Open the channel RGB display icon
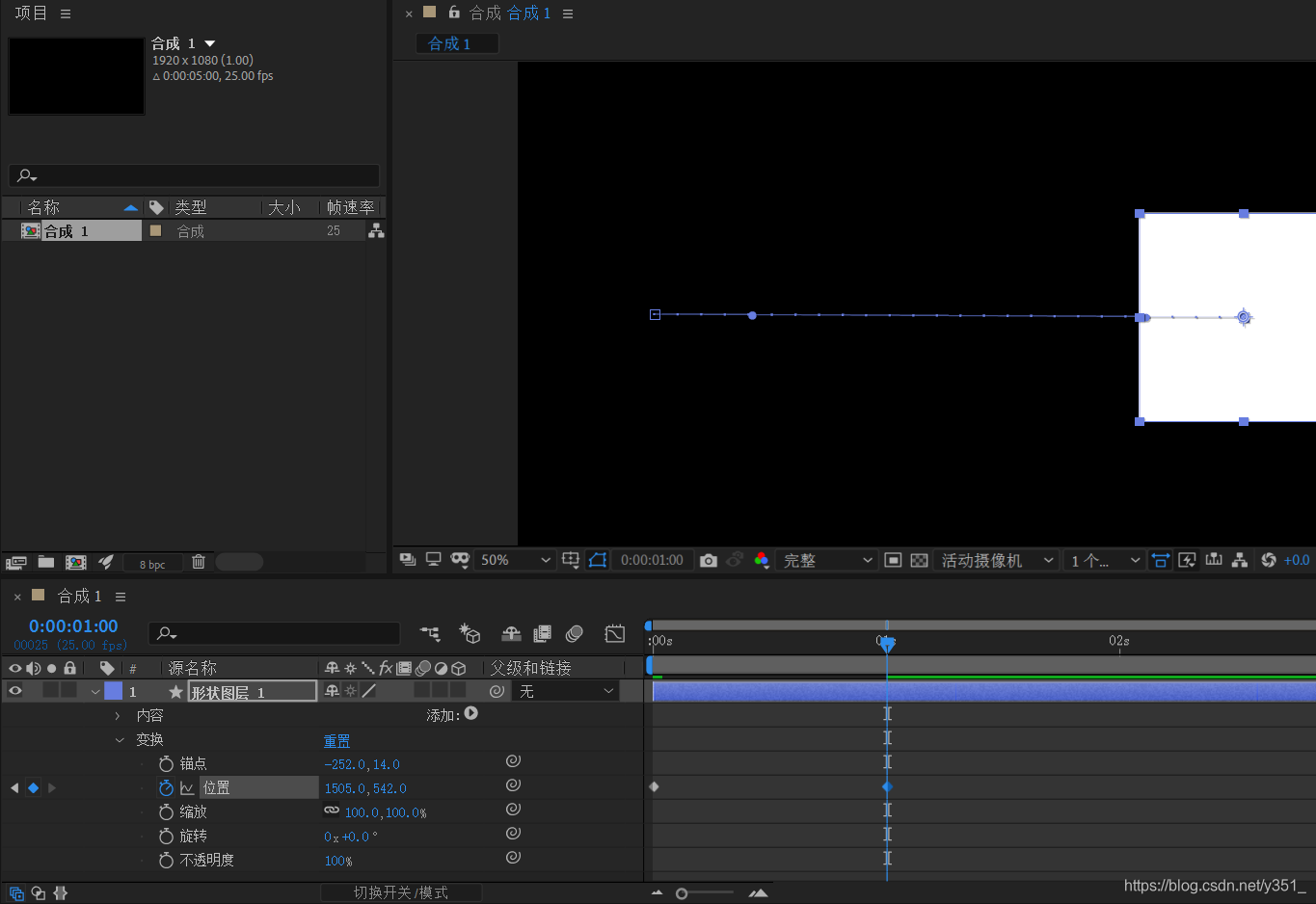The height and width of the screenshot is (904, 1316). pyautogui.click(x=762, y=560)
